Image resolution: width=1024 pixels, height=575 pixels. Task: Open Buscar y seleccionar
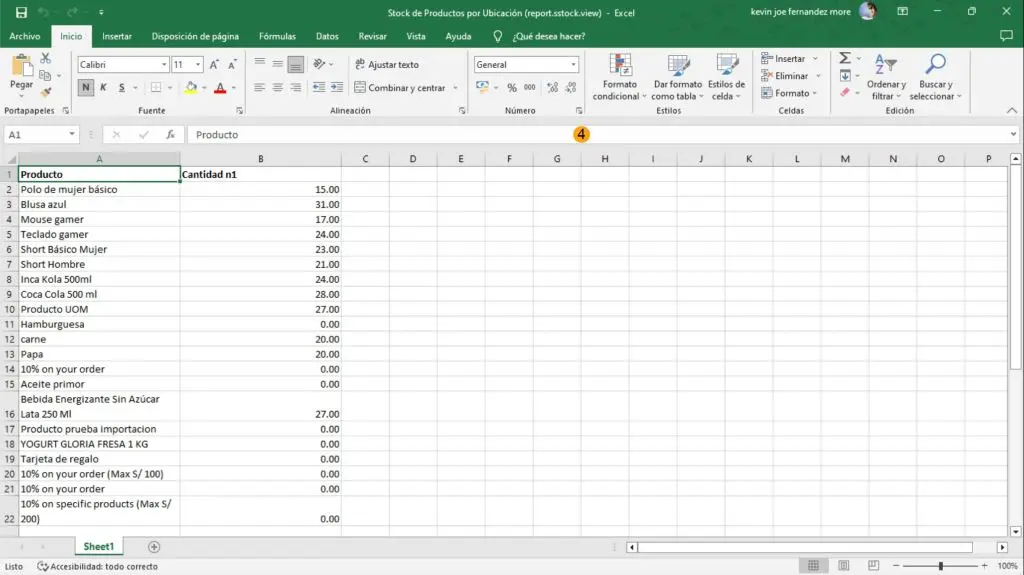935,77
